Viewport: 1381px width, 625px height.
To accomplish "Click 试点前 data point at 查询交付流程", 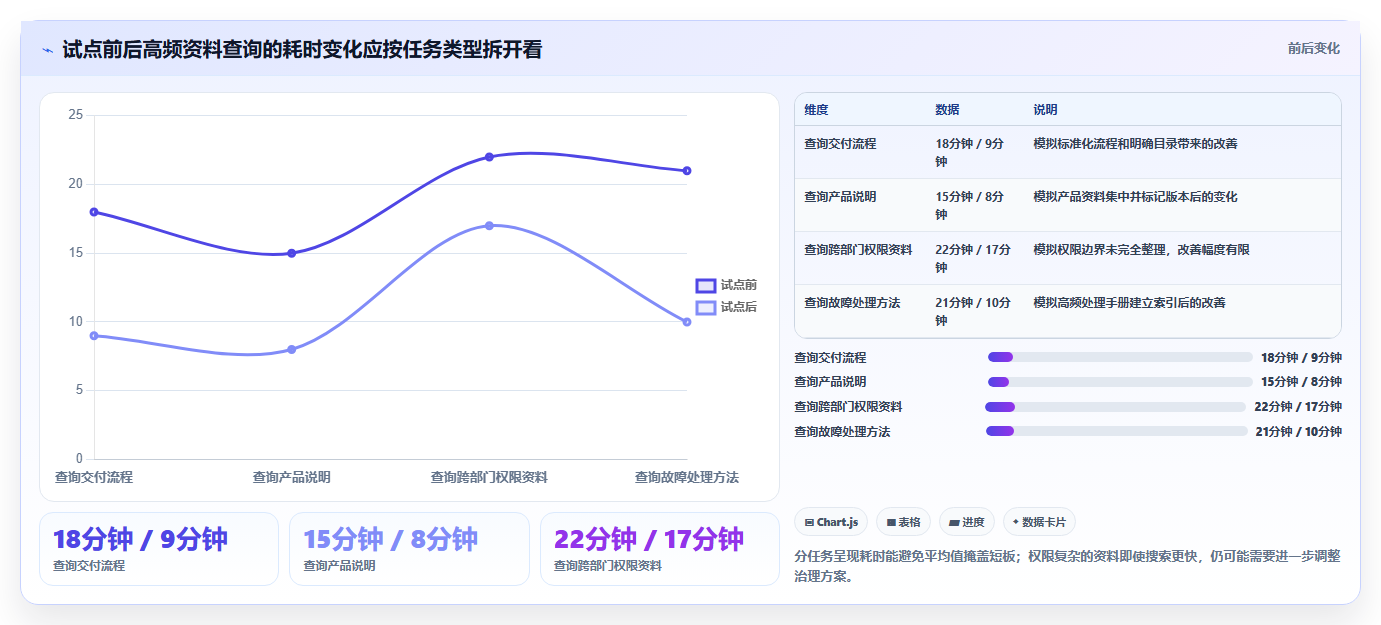I will (x=94, y=212).
